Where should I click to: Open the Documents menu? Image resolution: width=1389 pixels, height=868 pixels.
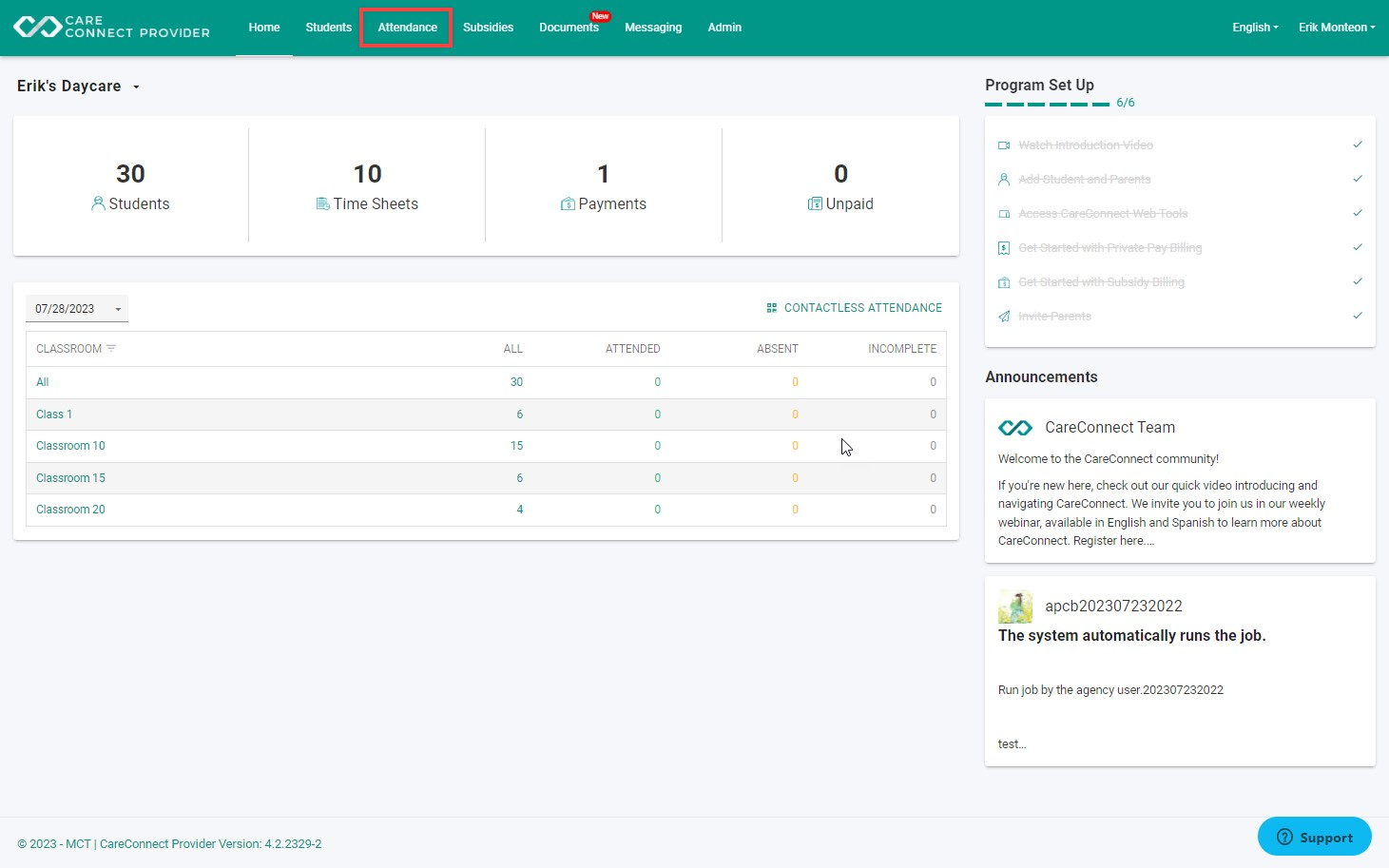pyautogui.click(x=569, y=28)
